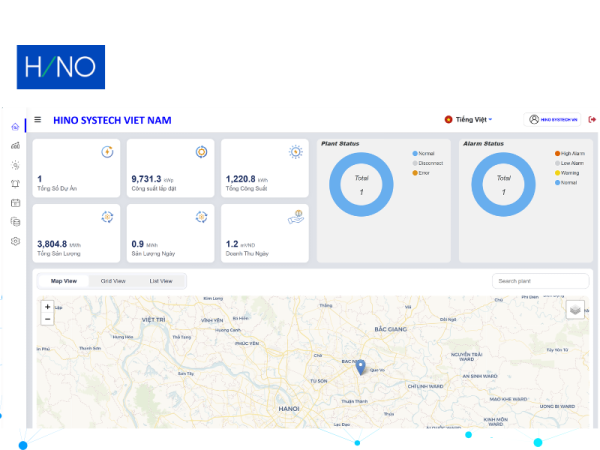Click the 1,220.8 total power value
Viewport: 600px width, 450px height.
point(240,179)
